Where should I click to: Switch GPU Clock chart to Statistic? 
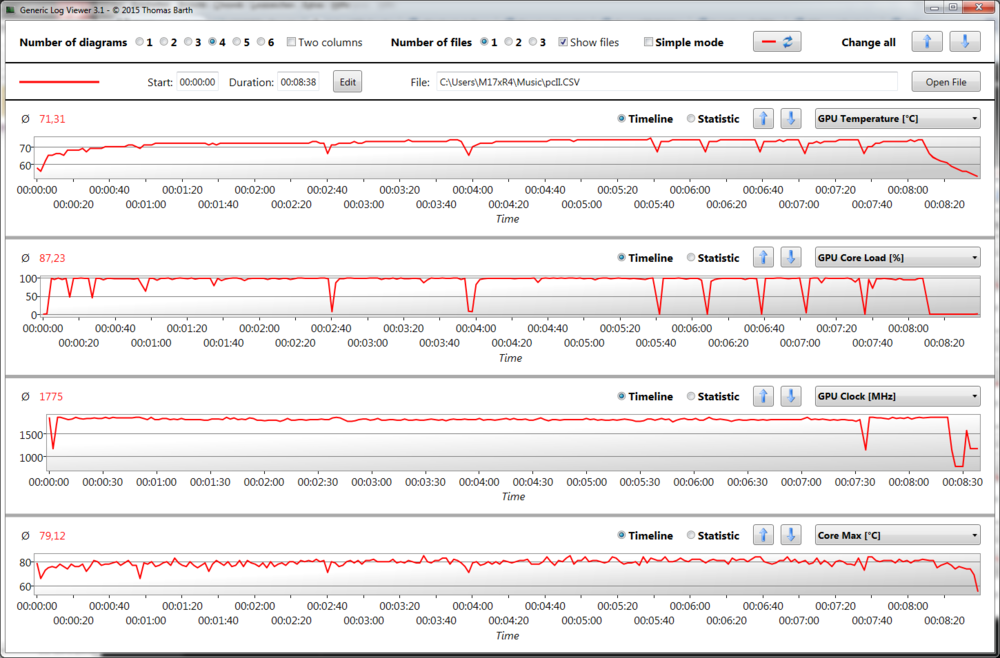click(x=692, y=397)
